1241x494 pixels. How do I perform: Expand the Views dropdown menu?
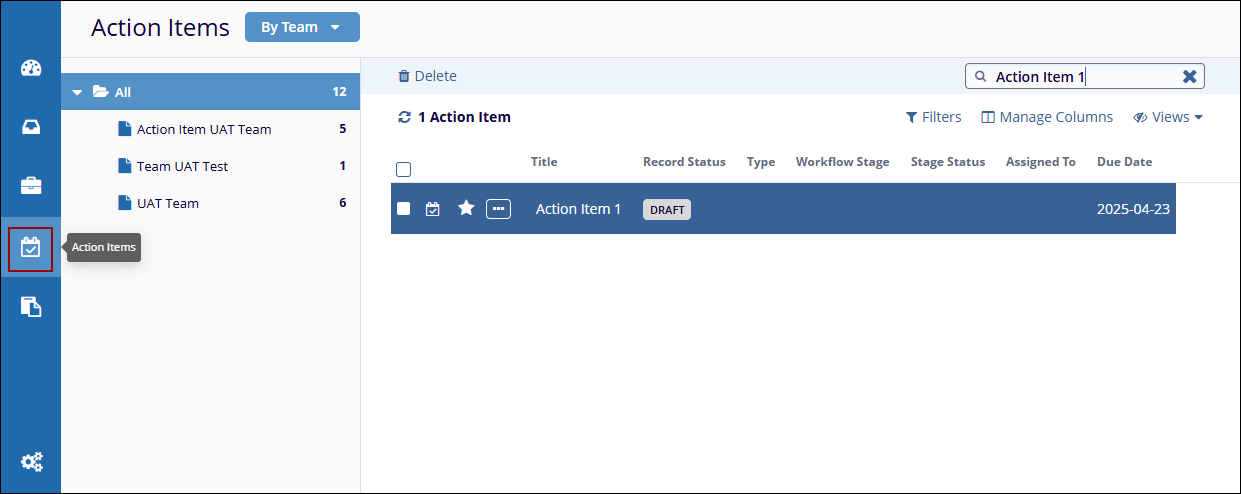point(1168,117)
